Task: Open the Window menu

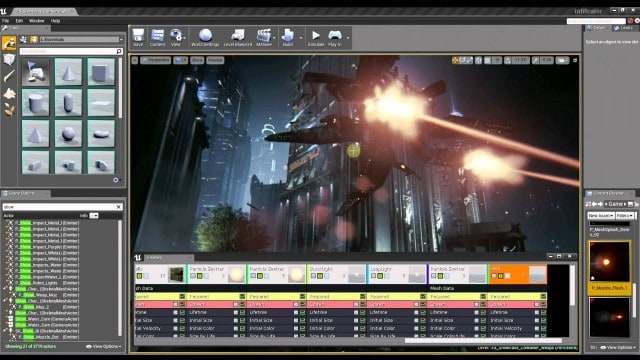Action: coord(37,20)
